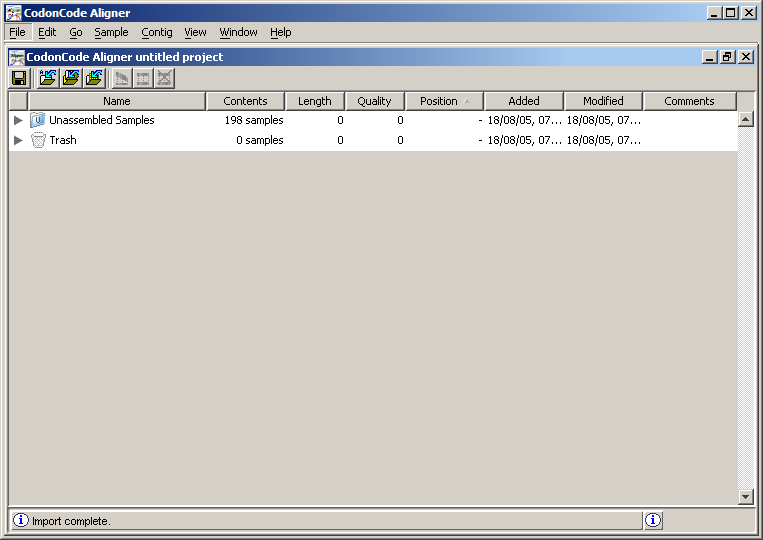Viewport: 763px width, 540px height.
Task: Click the scrollbar down arrow
Action: click(x=745, y=497)
